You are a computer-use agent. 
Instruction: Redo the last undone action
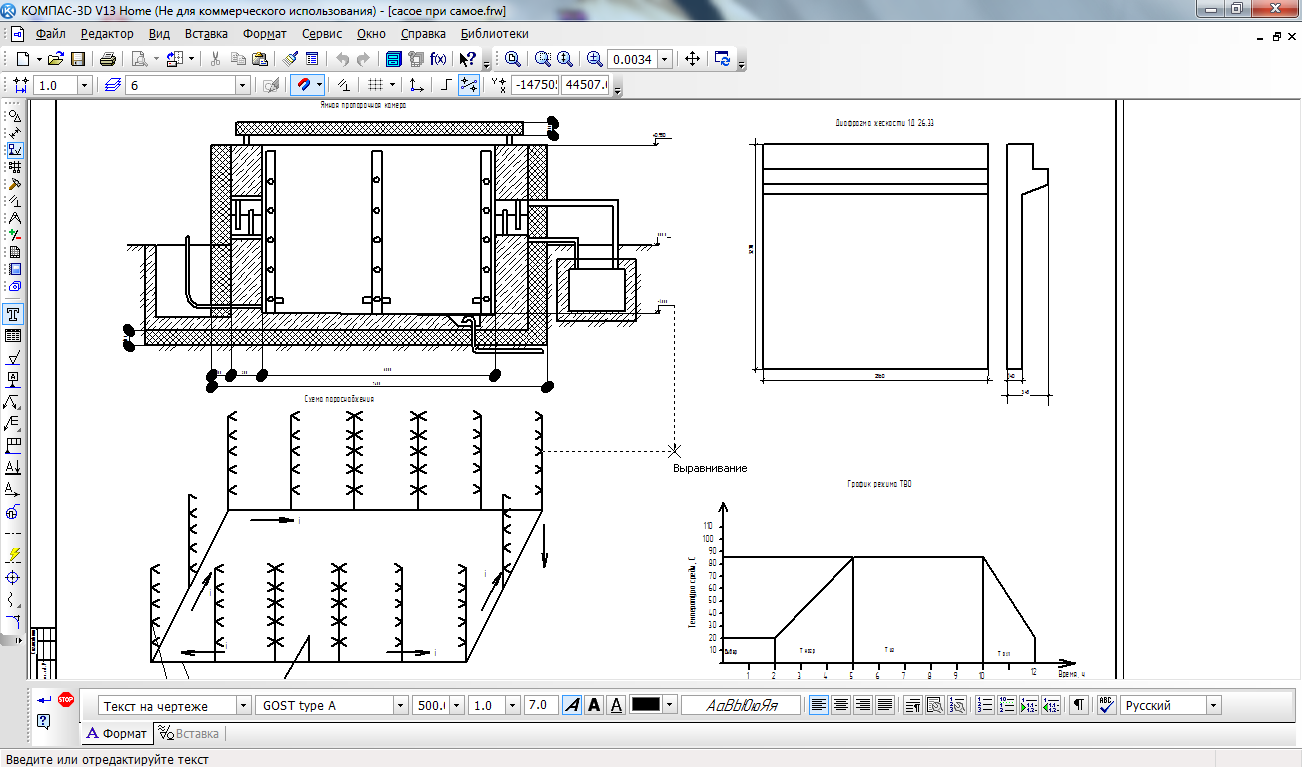[363, 59]
